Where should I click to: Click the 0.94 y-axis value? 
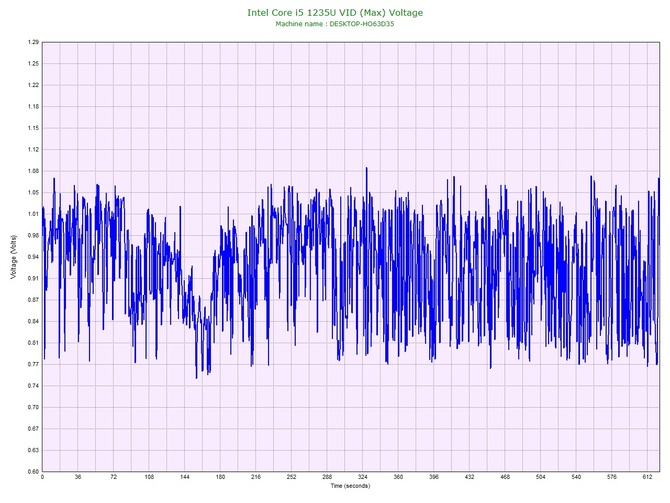tap(33, 257)
